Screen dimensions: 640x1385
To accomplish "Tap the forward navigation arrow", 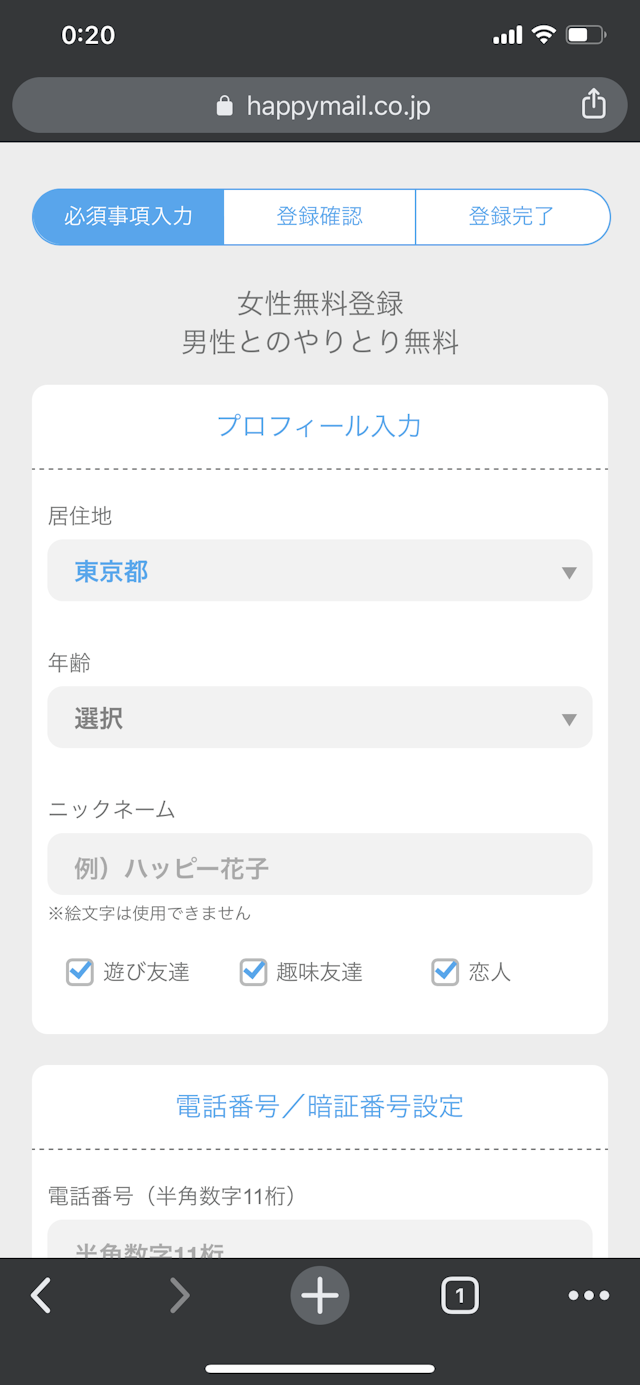I will click(180, 1295).
